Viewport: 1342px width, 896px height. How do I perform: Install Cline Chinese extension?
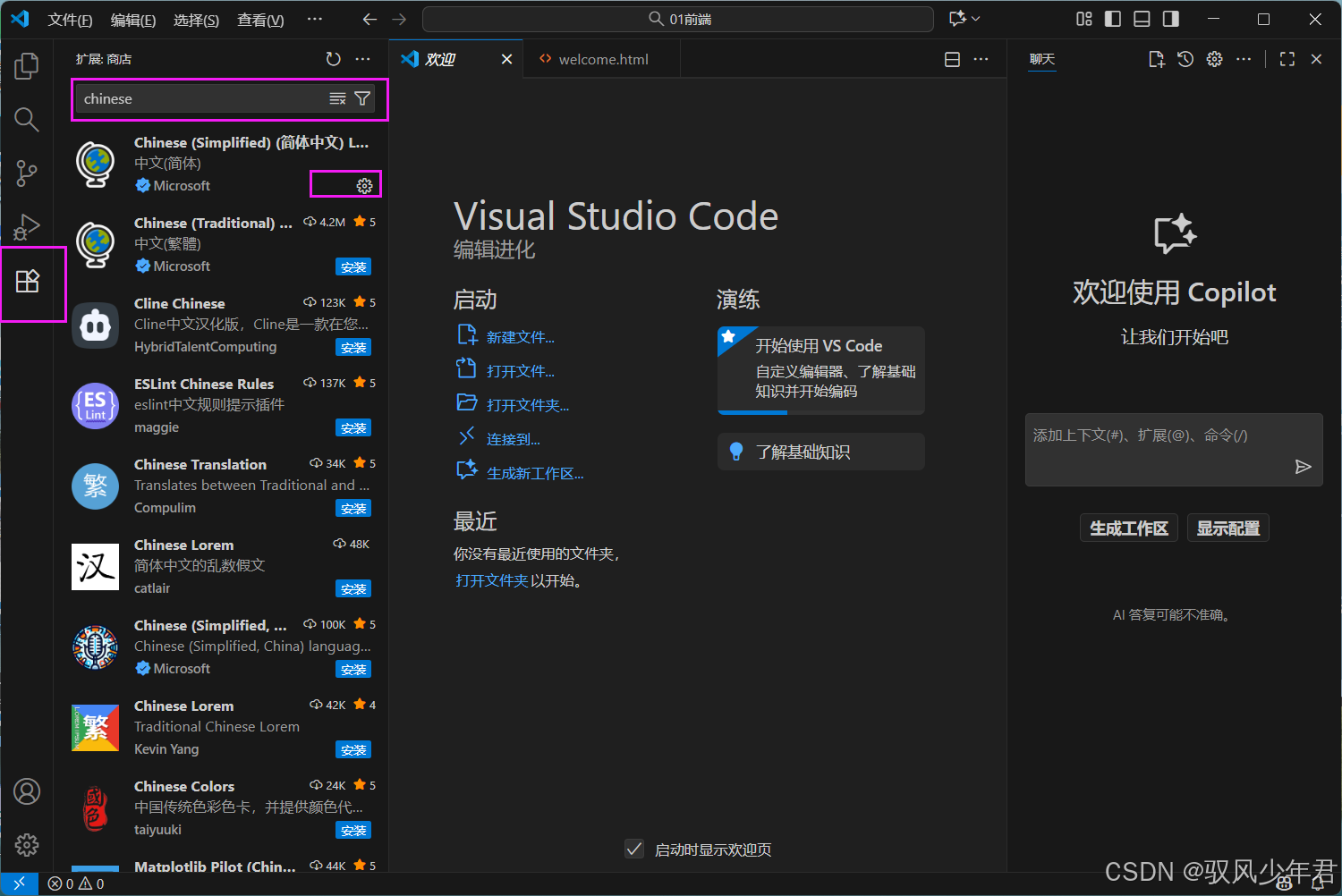click(353, 347)
